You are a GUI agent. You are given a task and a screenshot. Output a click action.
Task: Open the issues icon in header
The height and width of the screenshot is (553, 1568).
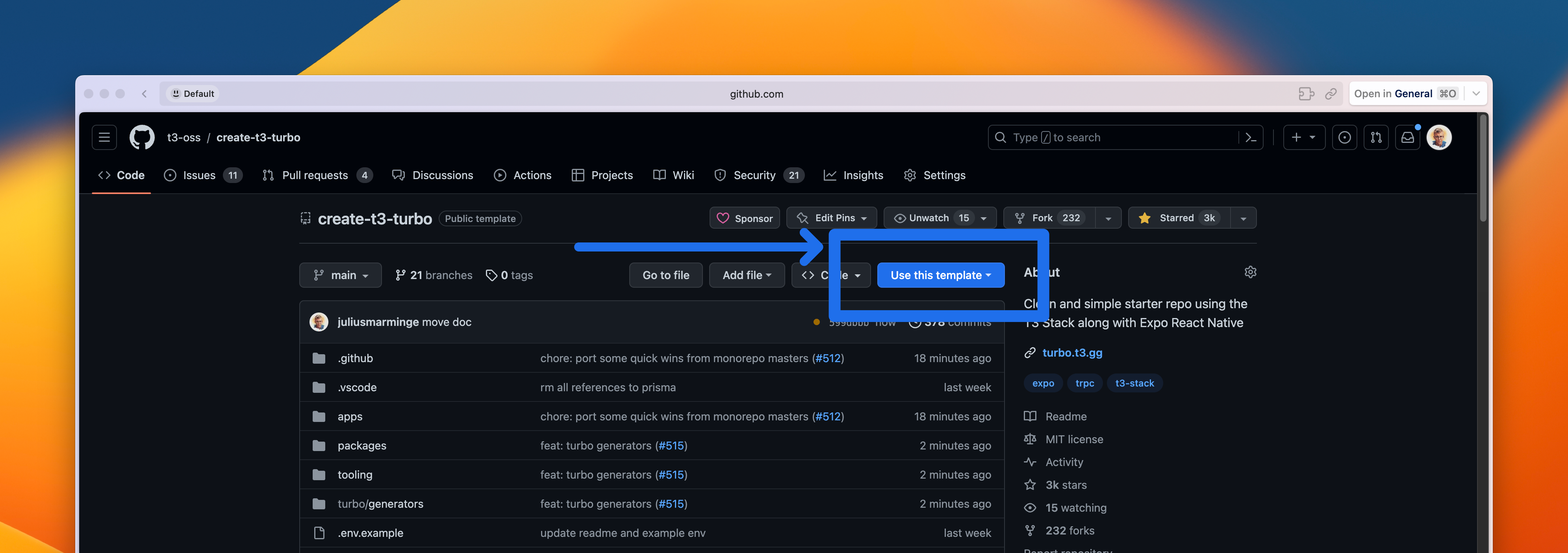[x=1344, y=137]
